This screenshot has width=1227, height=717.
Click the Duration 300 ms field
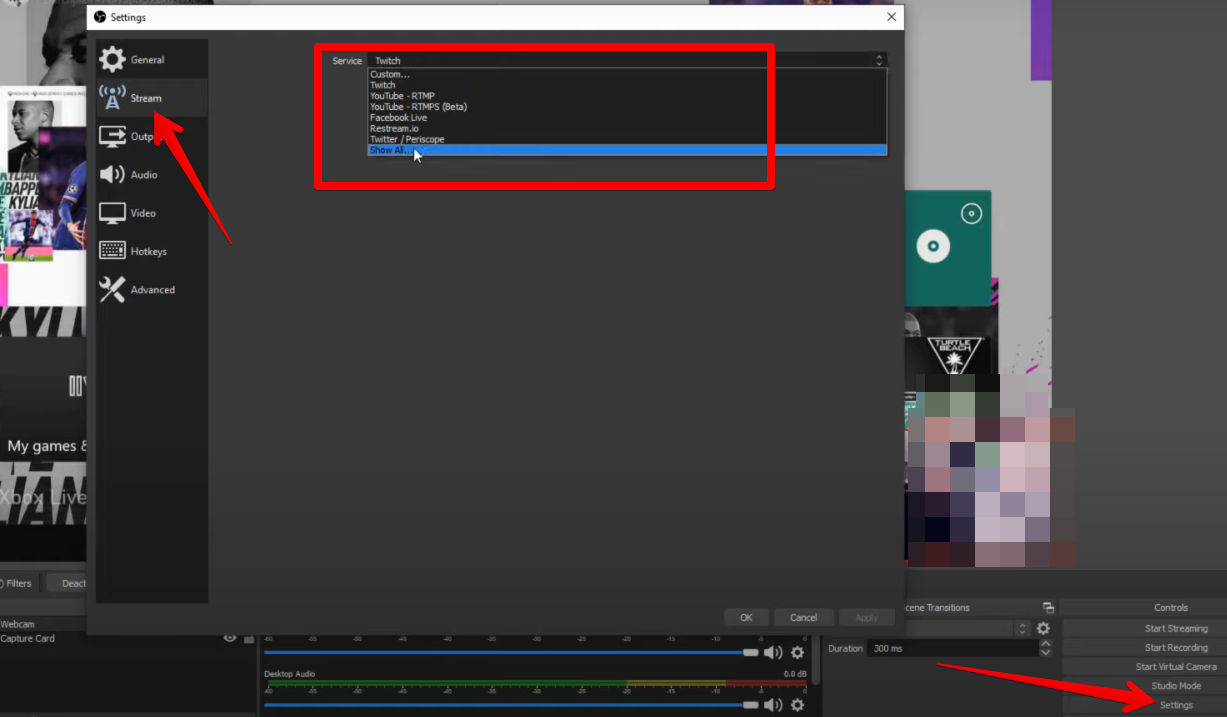tap(952, 649)
